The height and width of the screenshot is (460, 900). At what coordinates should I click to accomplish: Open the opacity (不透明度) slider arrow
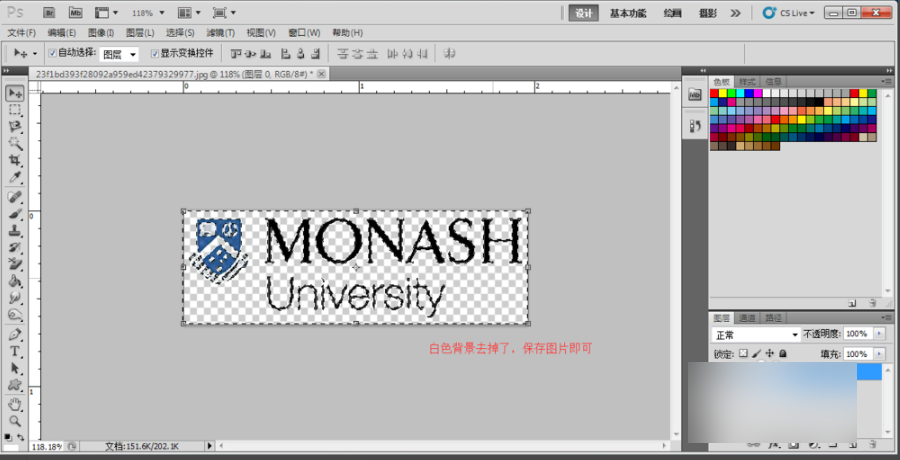pyautogui.click(x=879, y=334)
